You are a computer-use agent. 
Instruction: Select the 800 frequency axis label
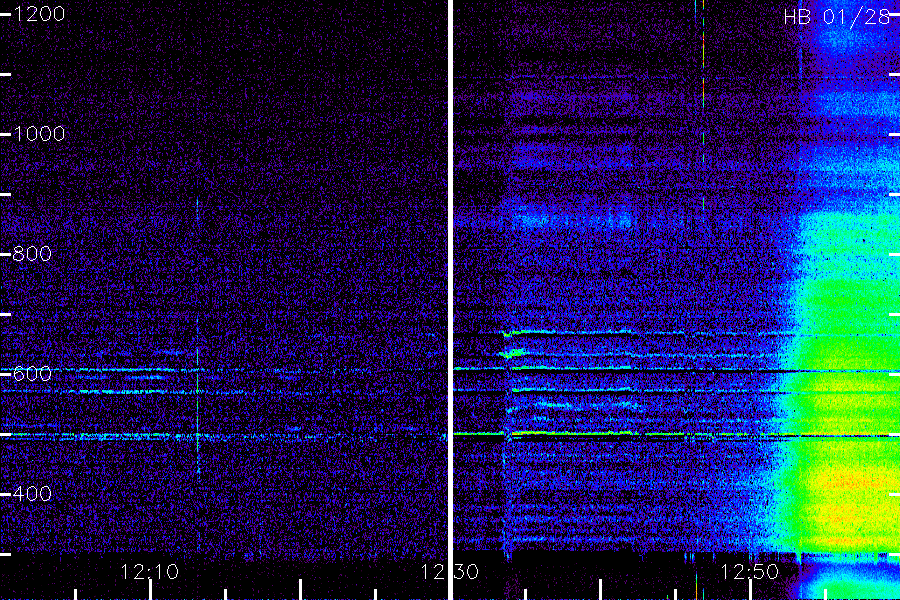(32, 254)
